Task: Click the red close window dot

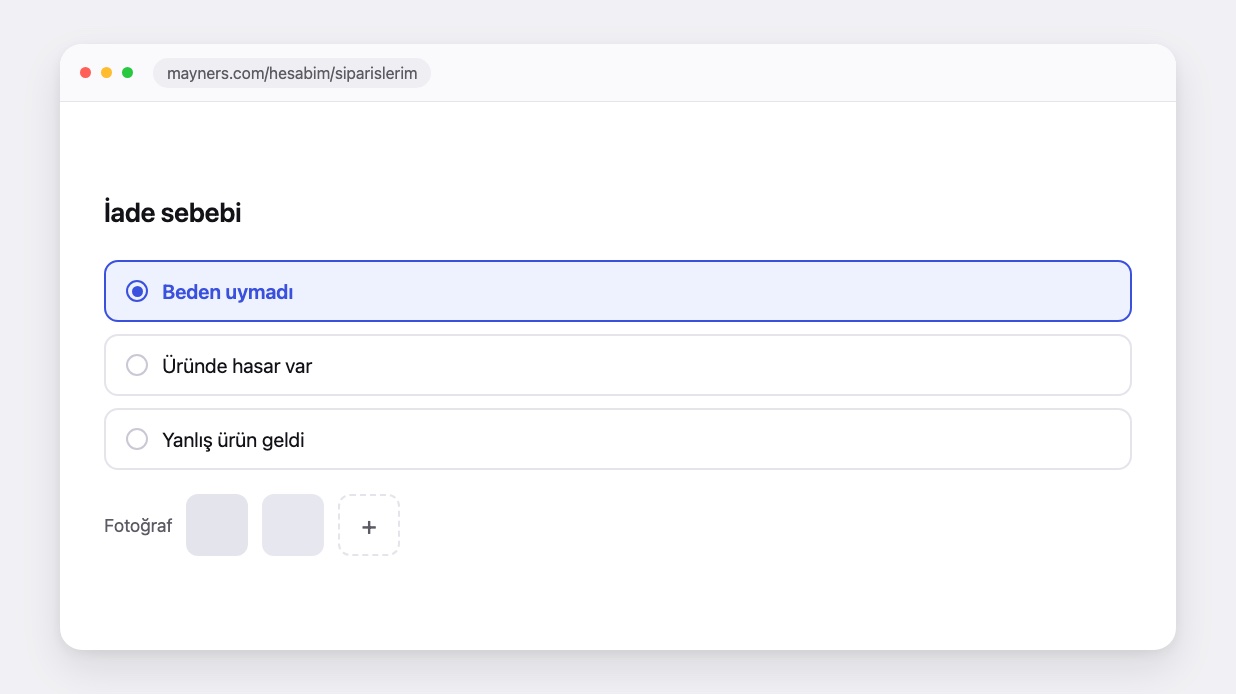Action: point(86,73)
